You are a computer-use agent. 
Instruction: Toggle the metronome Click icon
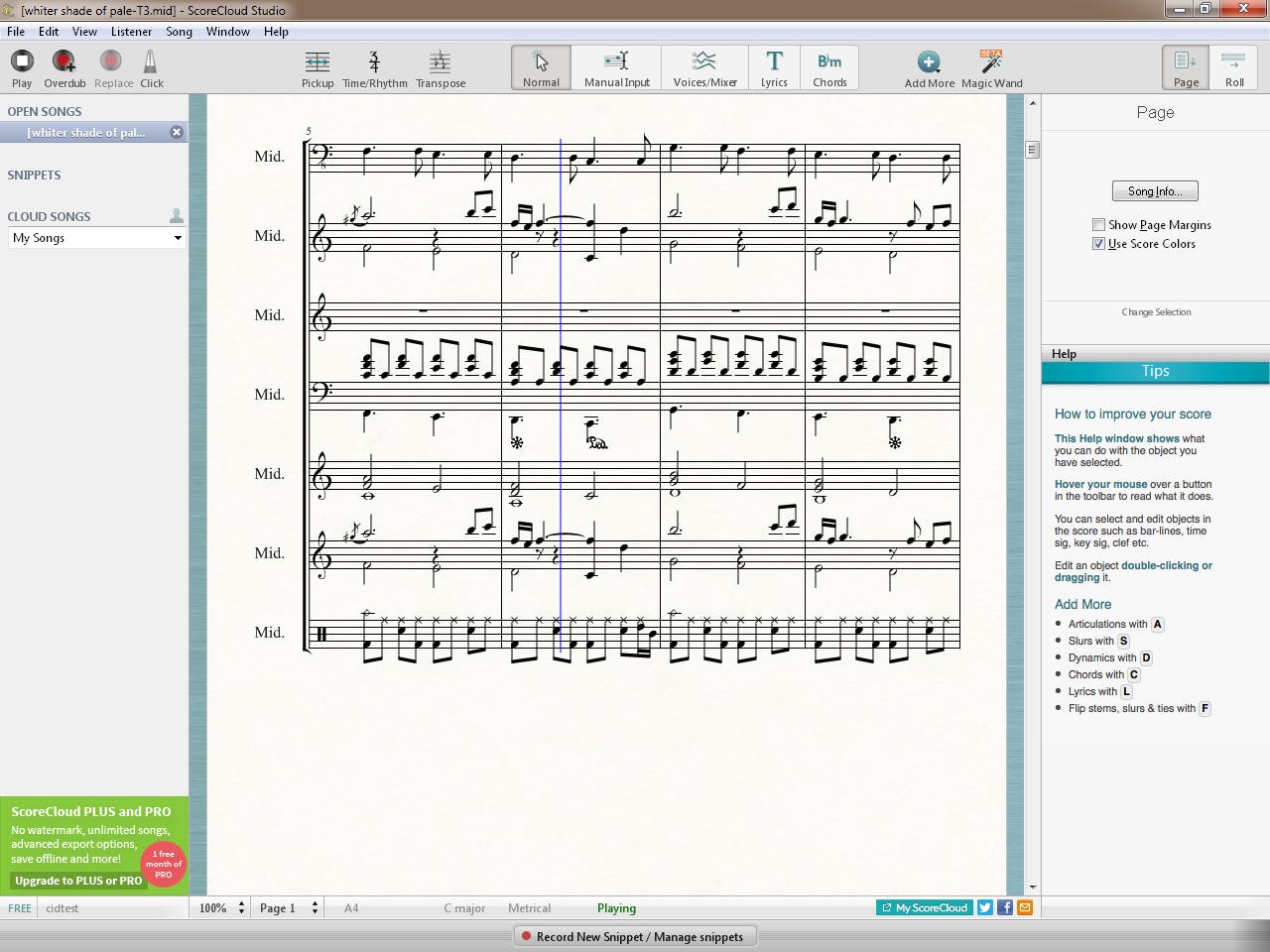tap(151, 67)
